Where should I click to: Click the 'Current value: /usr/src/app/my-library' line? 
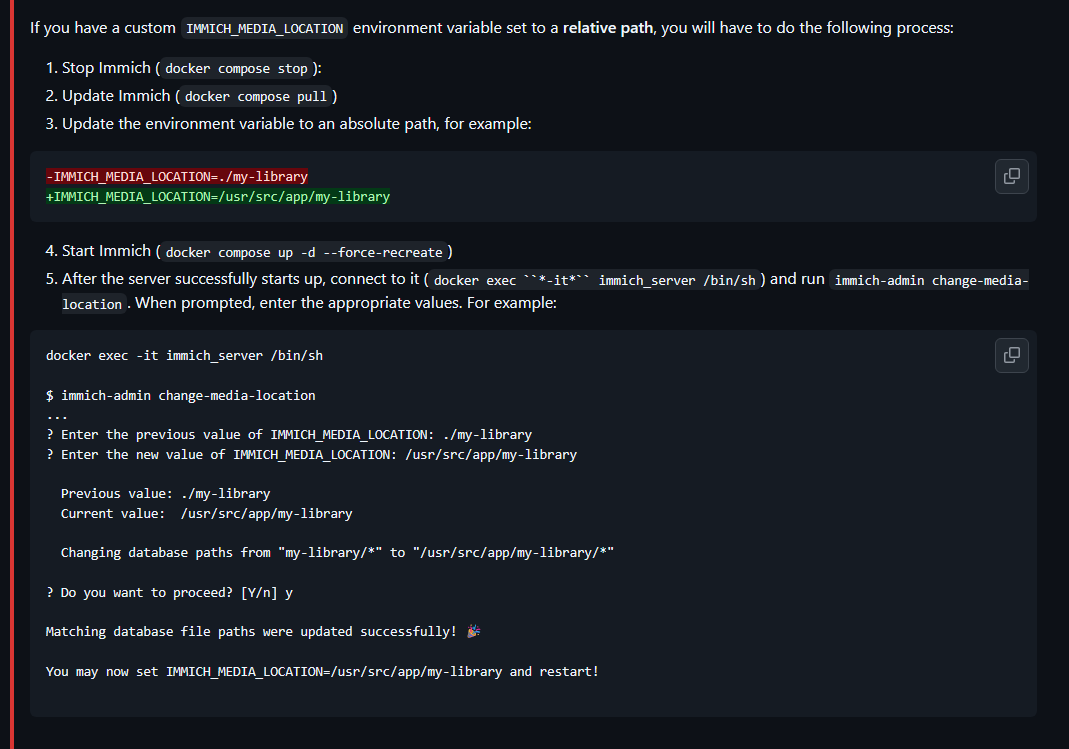click(207, 513)
